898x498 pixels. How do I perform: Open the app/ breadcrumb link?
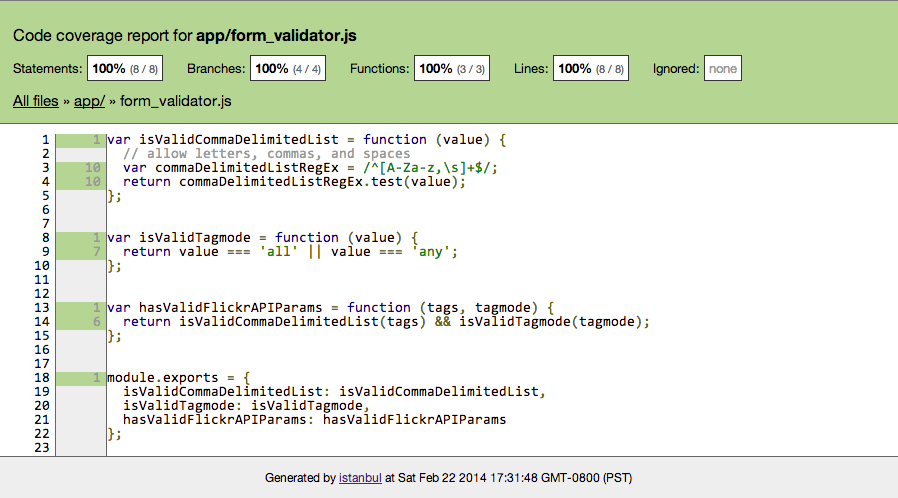(89, 101)
